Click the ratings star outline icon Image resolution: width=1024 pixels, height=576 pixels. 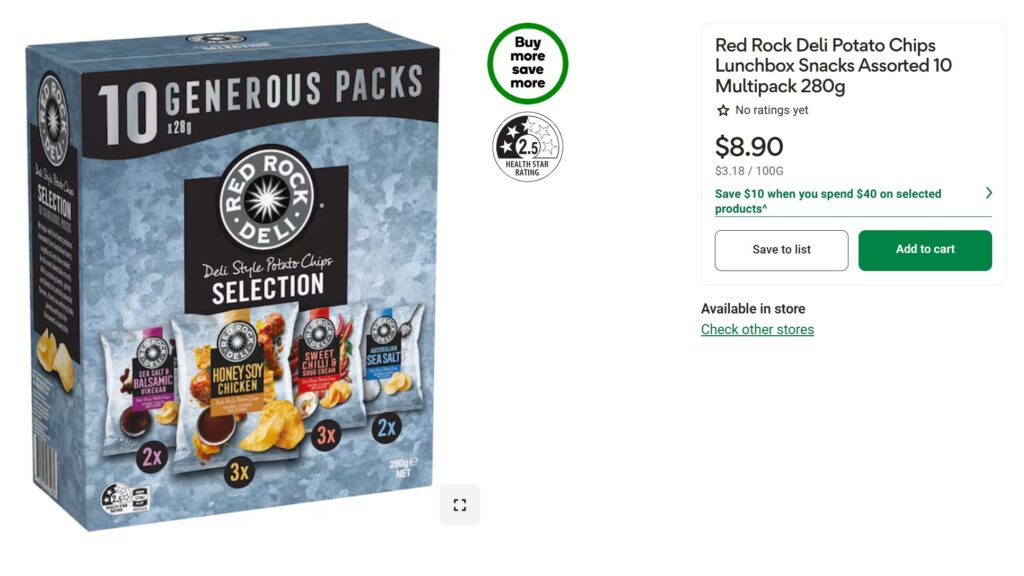tap(723, 110)
